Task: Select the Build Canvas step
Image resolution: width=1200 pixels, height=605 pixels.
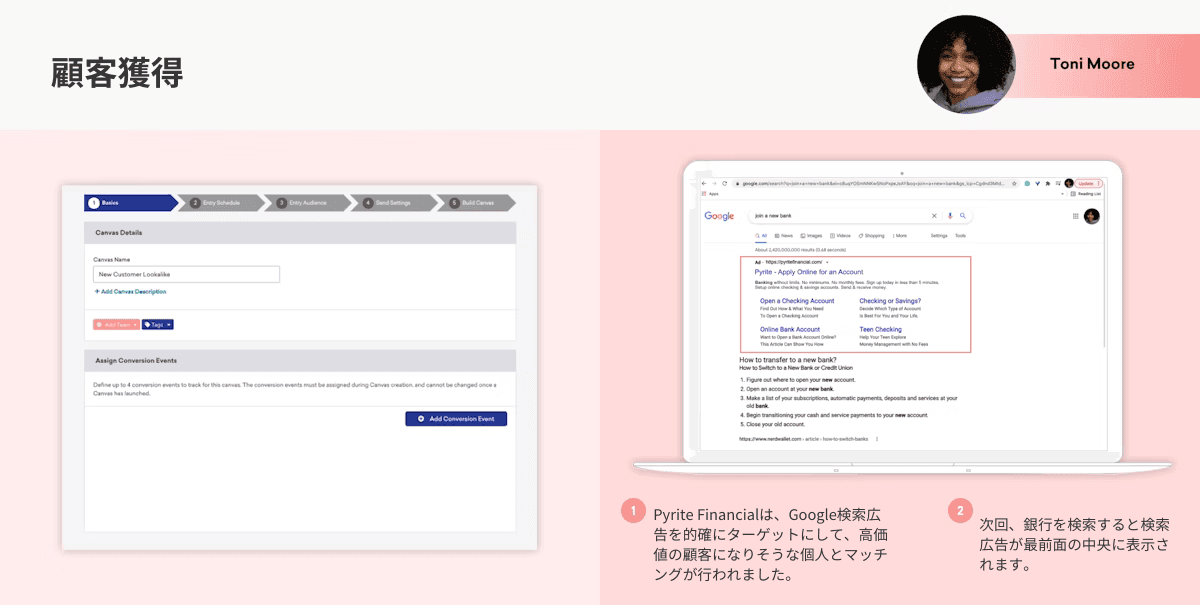Action: (476, 203)
